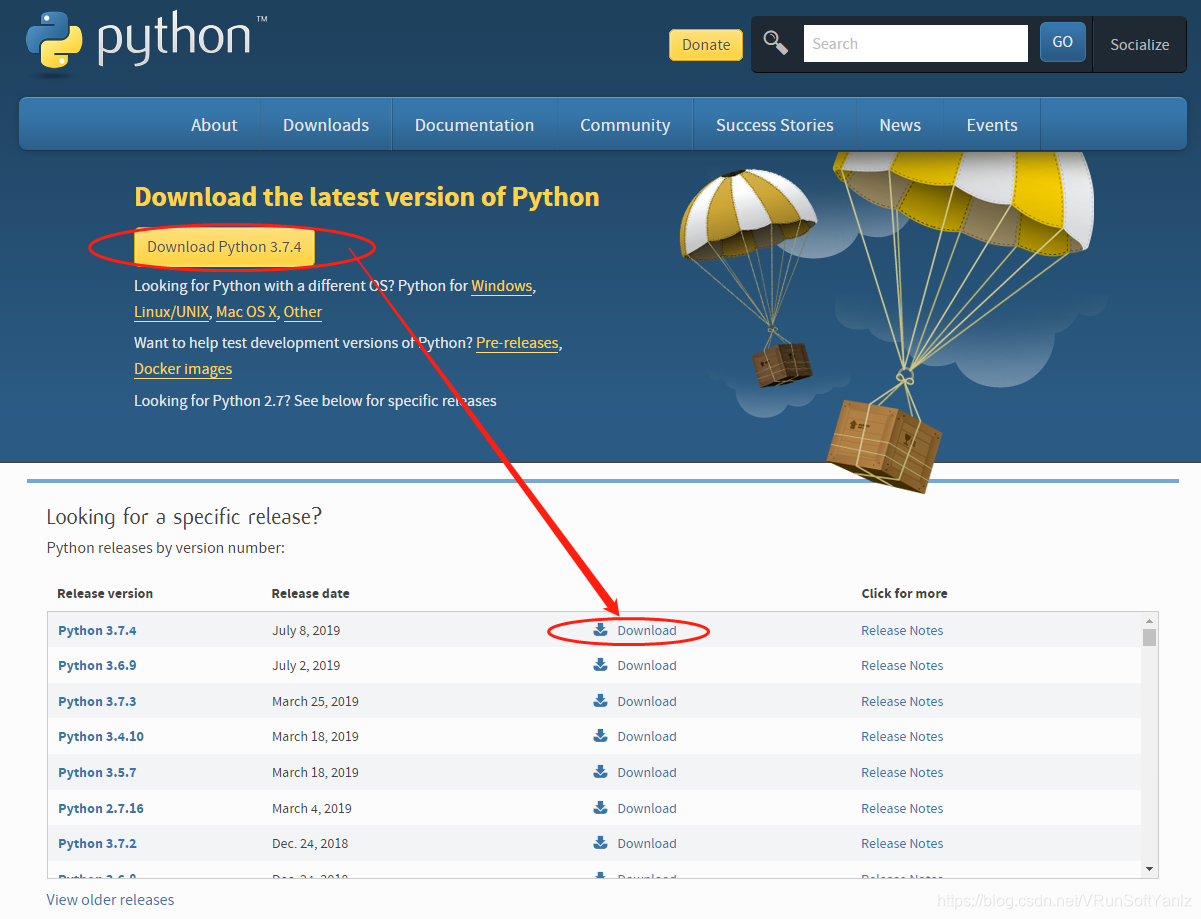The width and height of the screenshot is (1201, 919).
Task: Open the Downloads menu
Action: [326, 125]
